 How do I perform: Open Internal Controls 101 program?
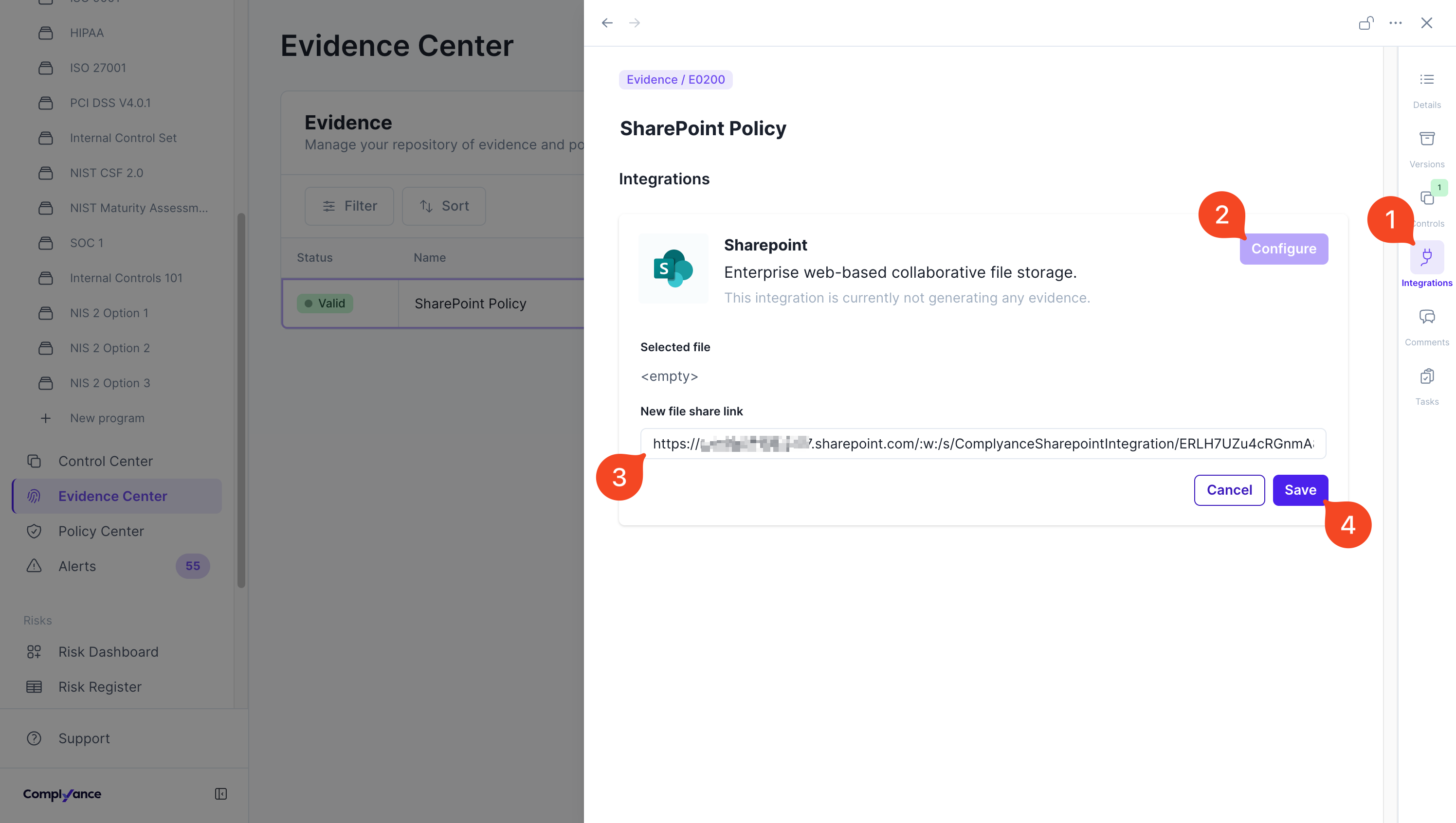pyautogui.click(x=126, y=278)
